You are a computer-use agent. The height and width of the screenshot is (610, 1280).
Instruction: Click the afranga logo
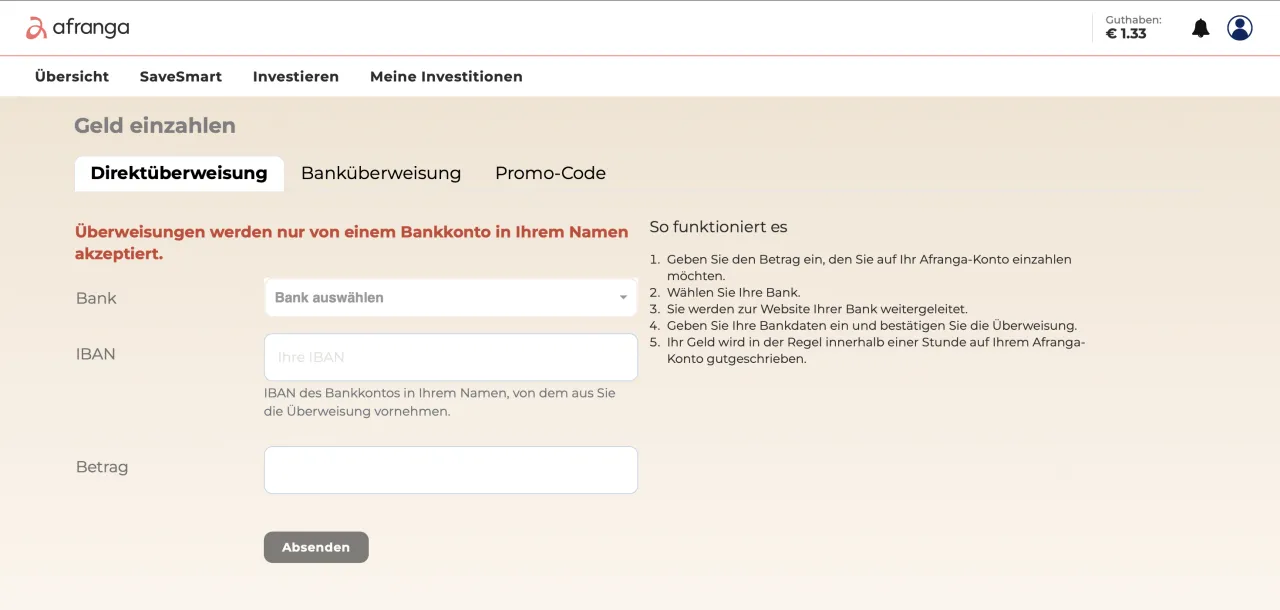77,28
